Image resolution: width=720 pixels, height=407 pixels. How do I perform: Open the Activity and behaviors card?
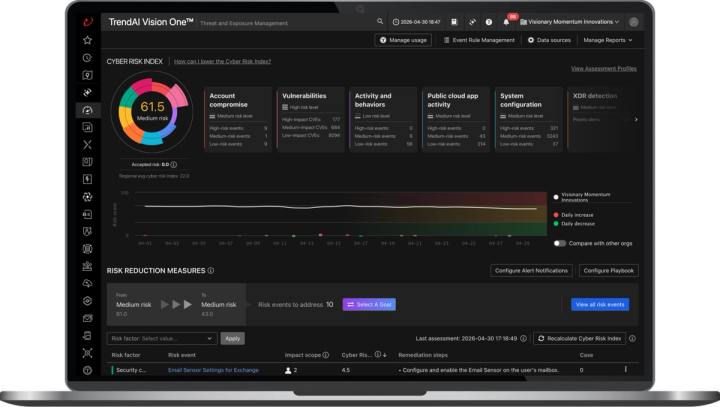point(383,119)
